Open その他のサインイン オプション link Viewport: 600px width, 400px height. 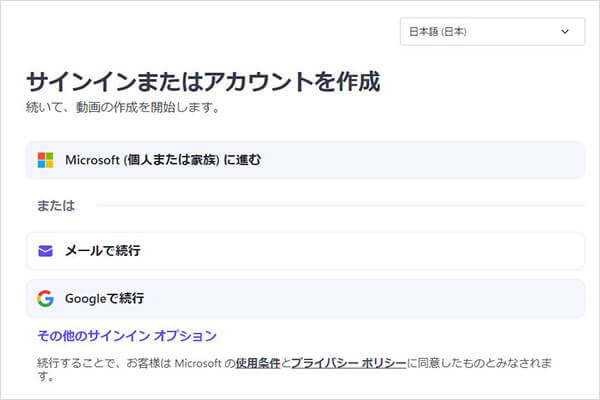click(x=127, y=336)
